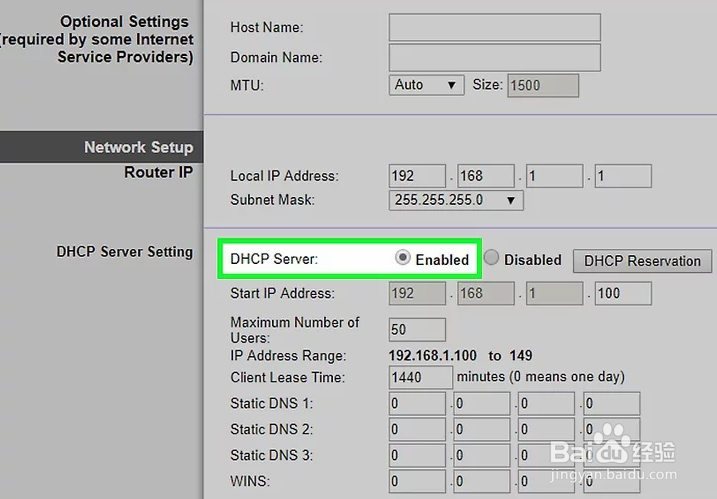
Task: Click Local IP Address third octet field
Action: (x=554, y=176)
